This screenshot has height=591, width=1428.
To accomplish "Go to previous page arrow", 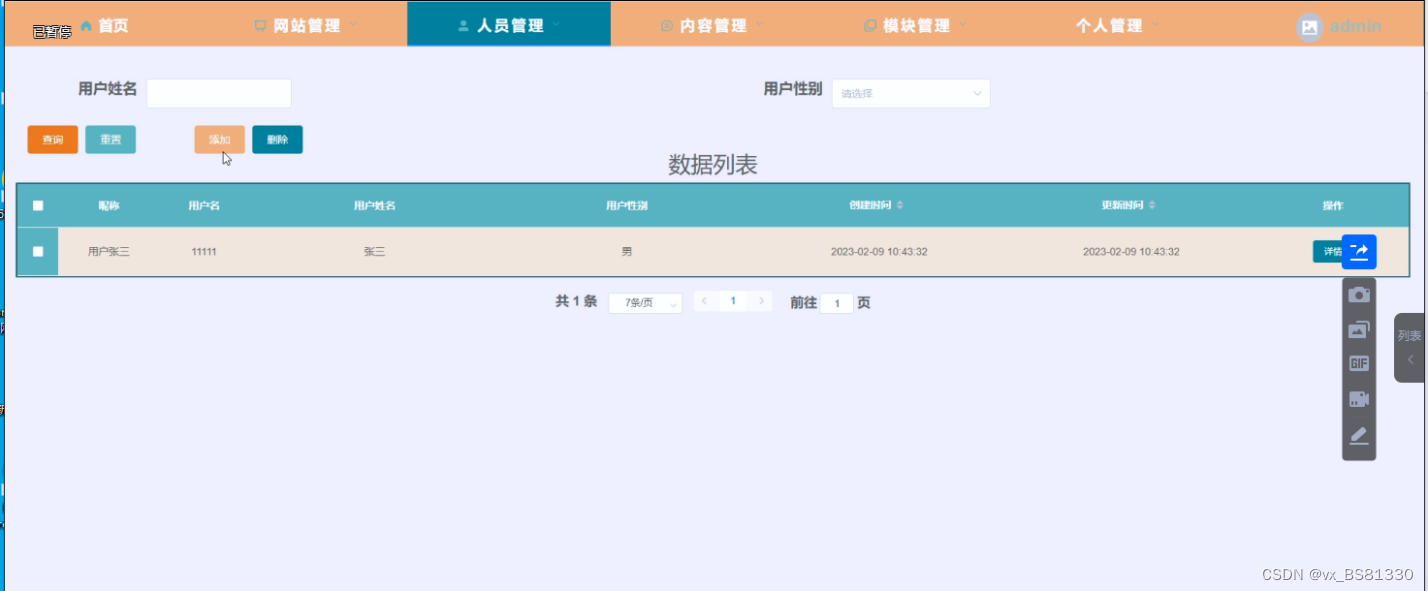I will (705, 301).
